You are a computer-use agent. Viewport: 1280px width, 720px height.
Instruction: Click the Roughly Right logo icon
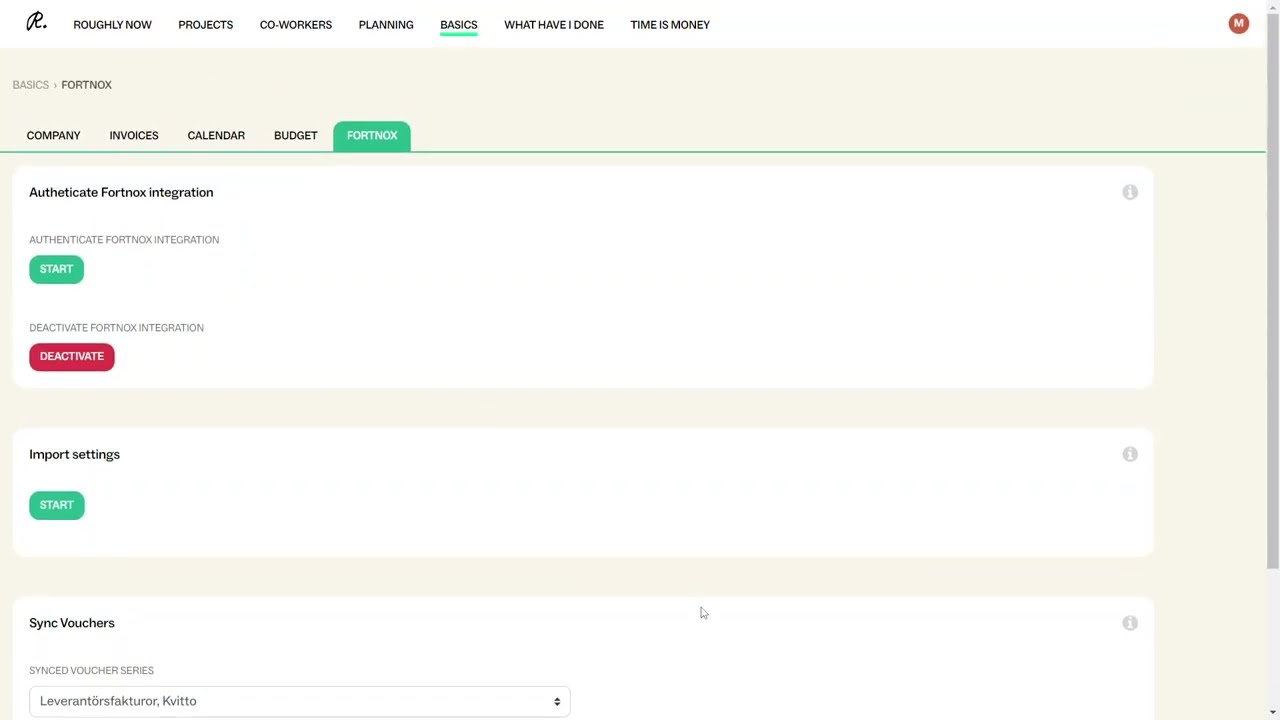36,21
